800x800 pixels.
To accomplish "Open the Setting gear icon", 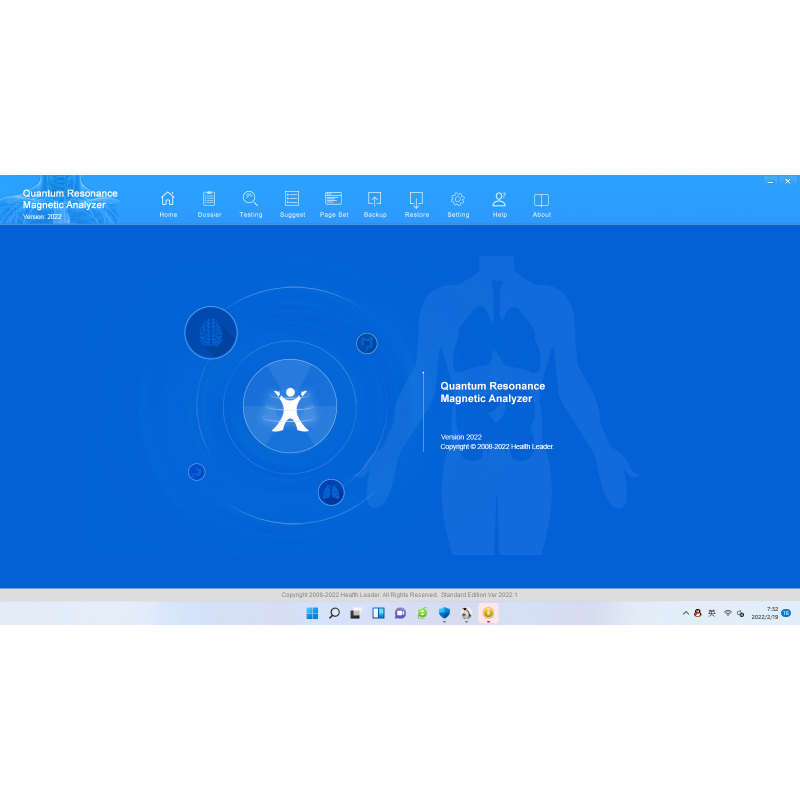I will tap(458, 199).
